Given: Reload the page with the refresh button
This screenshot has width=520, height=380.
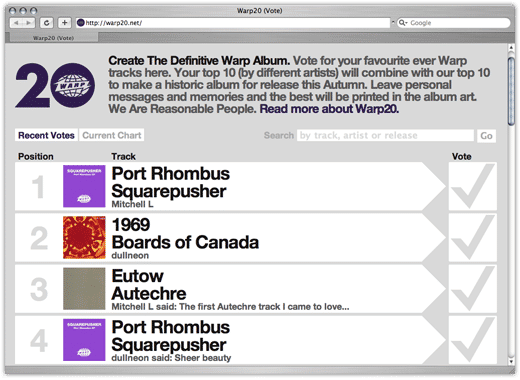Looking at the screenshot, I should [46, 23].
